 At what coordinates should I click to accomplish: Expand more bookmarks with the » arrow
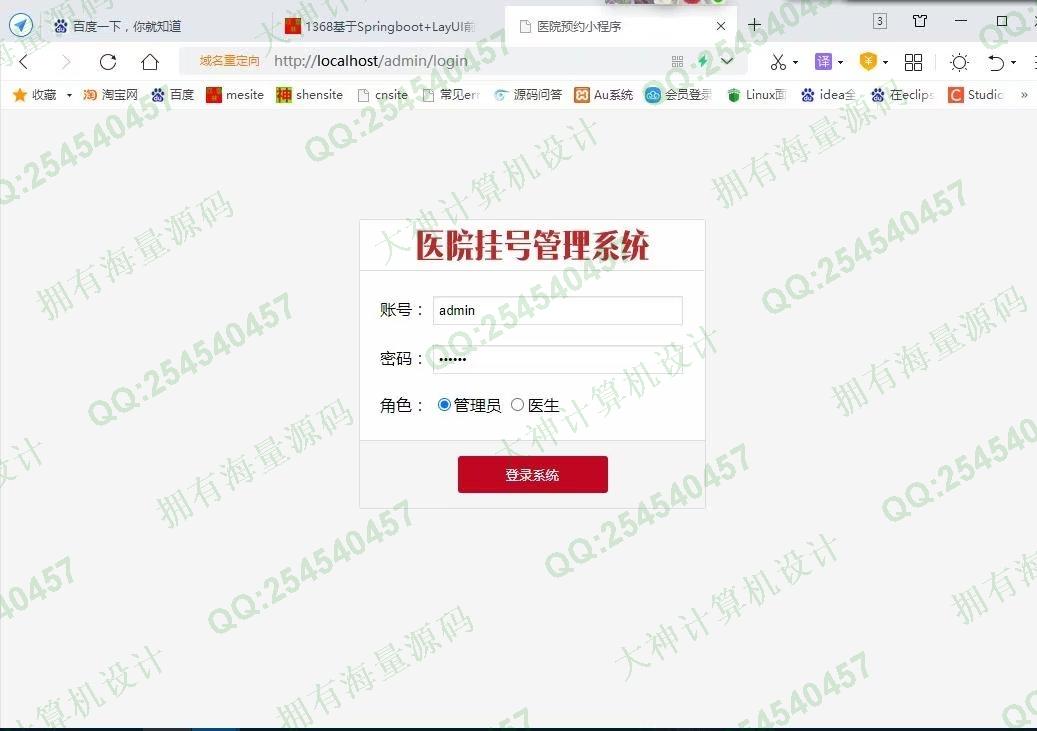1024,95
